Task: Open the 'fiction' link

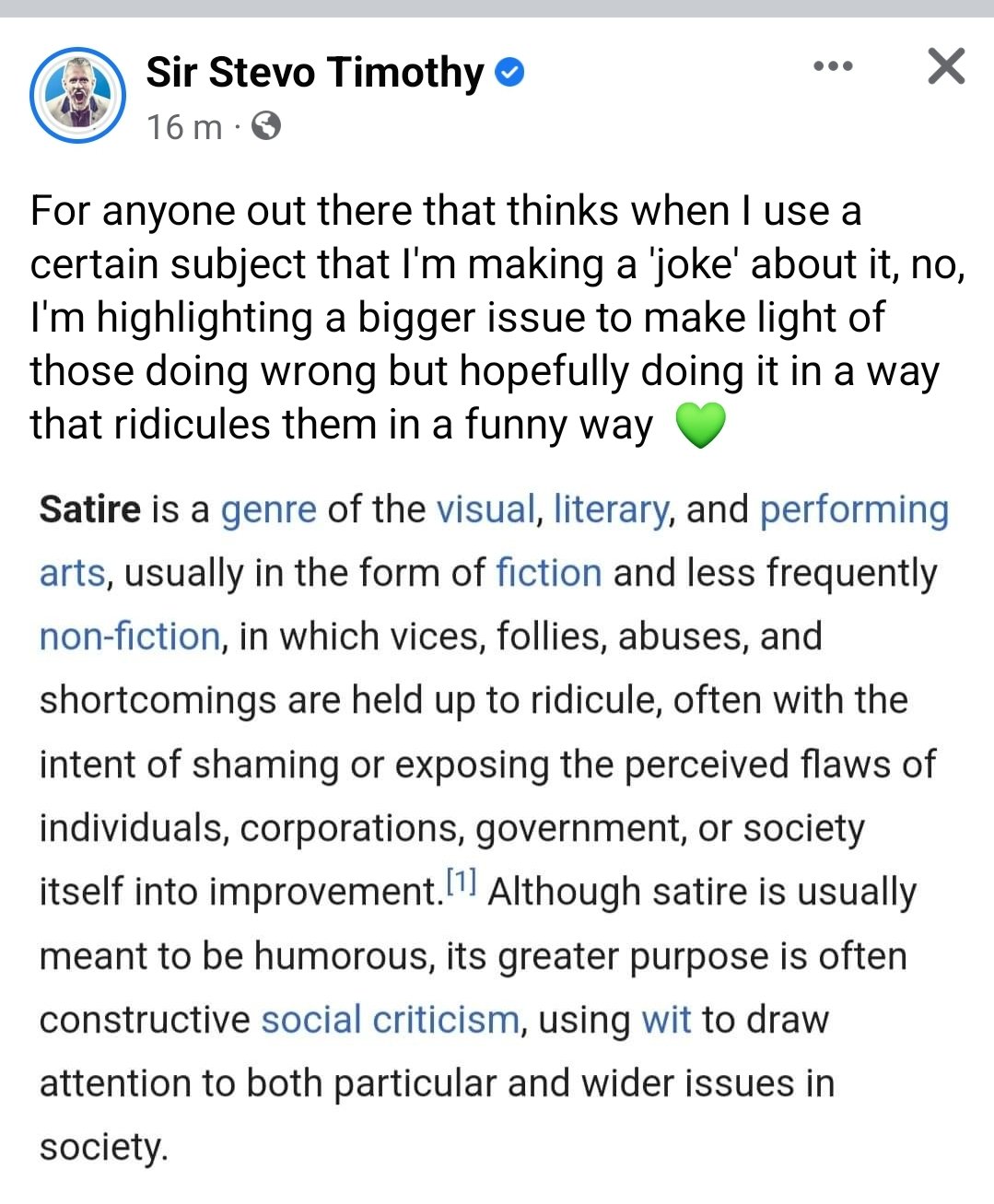Action: 549,572
